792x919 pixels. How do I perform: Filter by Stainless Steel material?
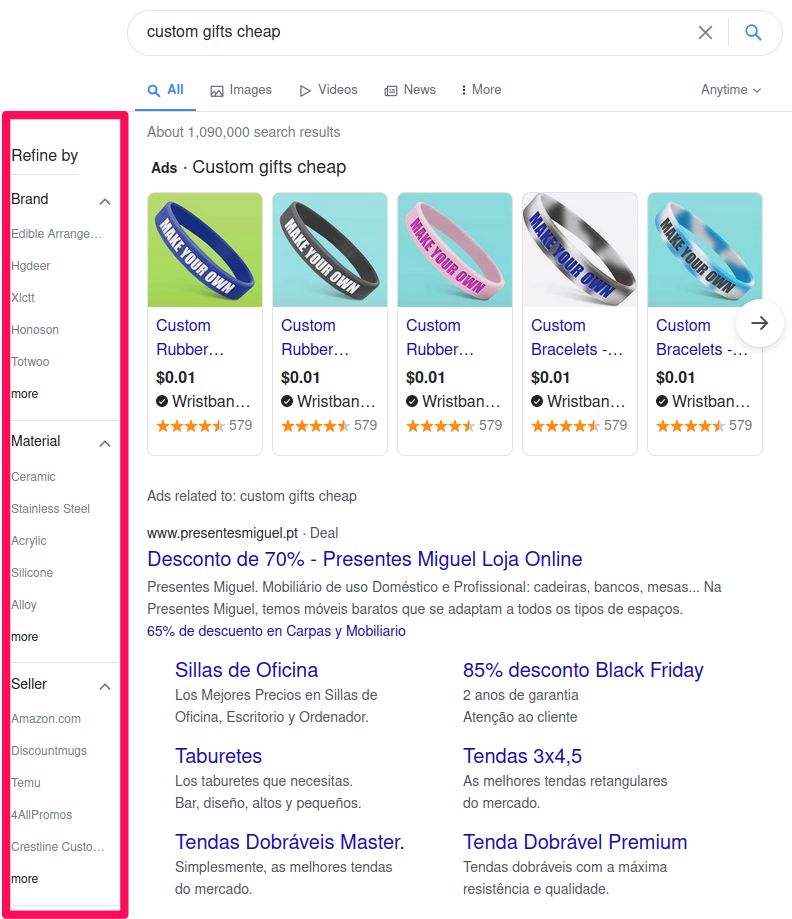(x=50, y=509)
